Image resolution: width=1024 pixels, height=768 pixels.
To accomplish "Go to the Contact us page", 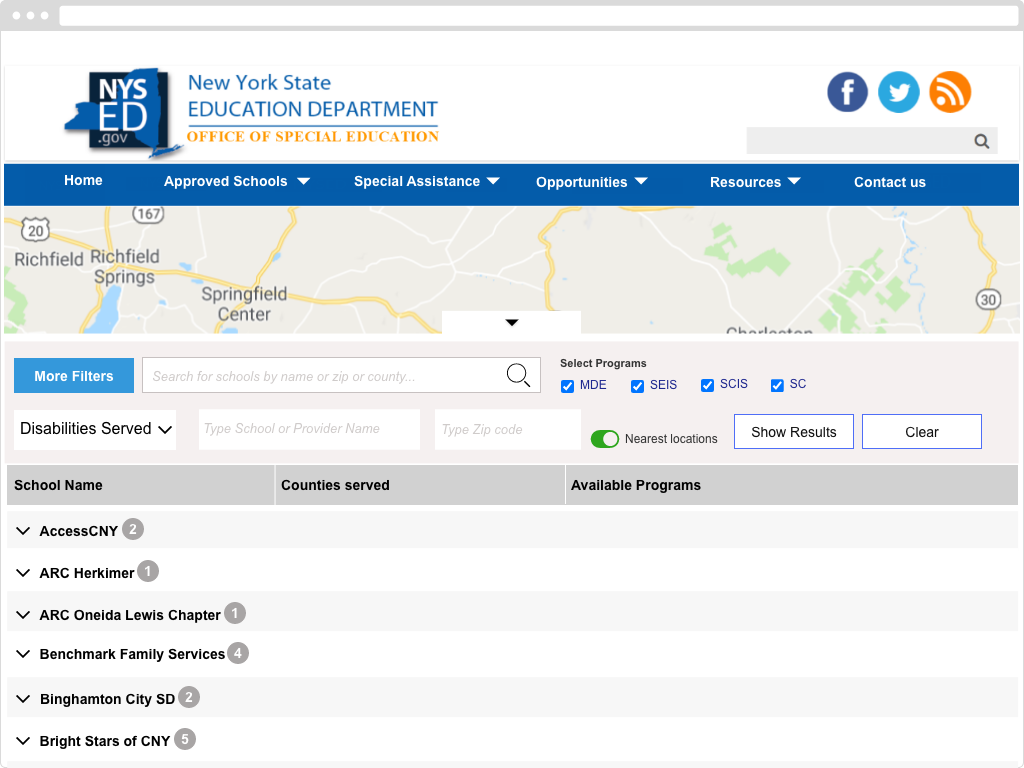I will click(x=889, y=182).
